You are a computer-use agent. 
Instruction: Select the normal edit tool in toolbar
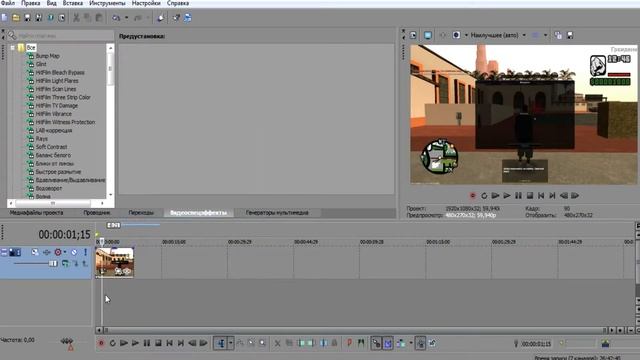click(x=221, y=343)
